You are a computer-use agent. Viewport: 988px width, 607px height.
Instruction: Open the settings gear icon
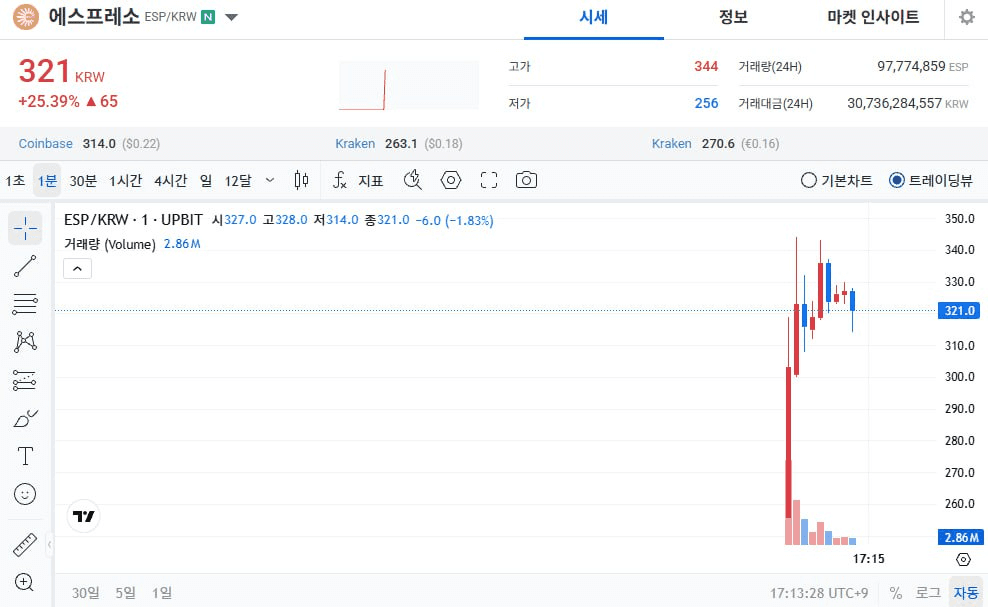coord(966,17)
